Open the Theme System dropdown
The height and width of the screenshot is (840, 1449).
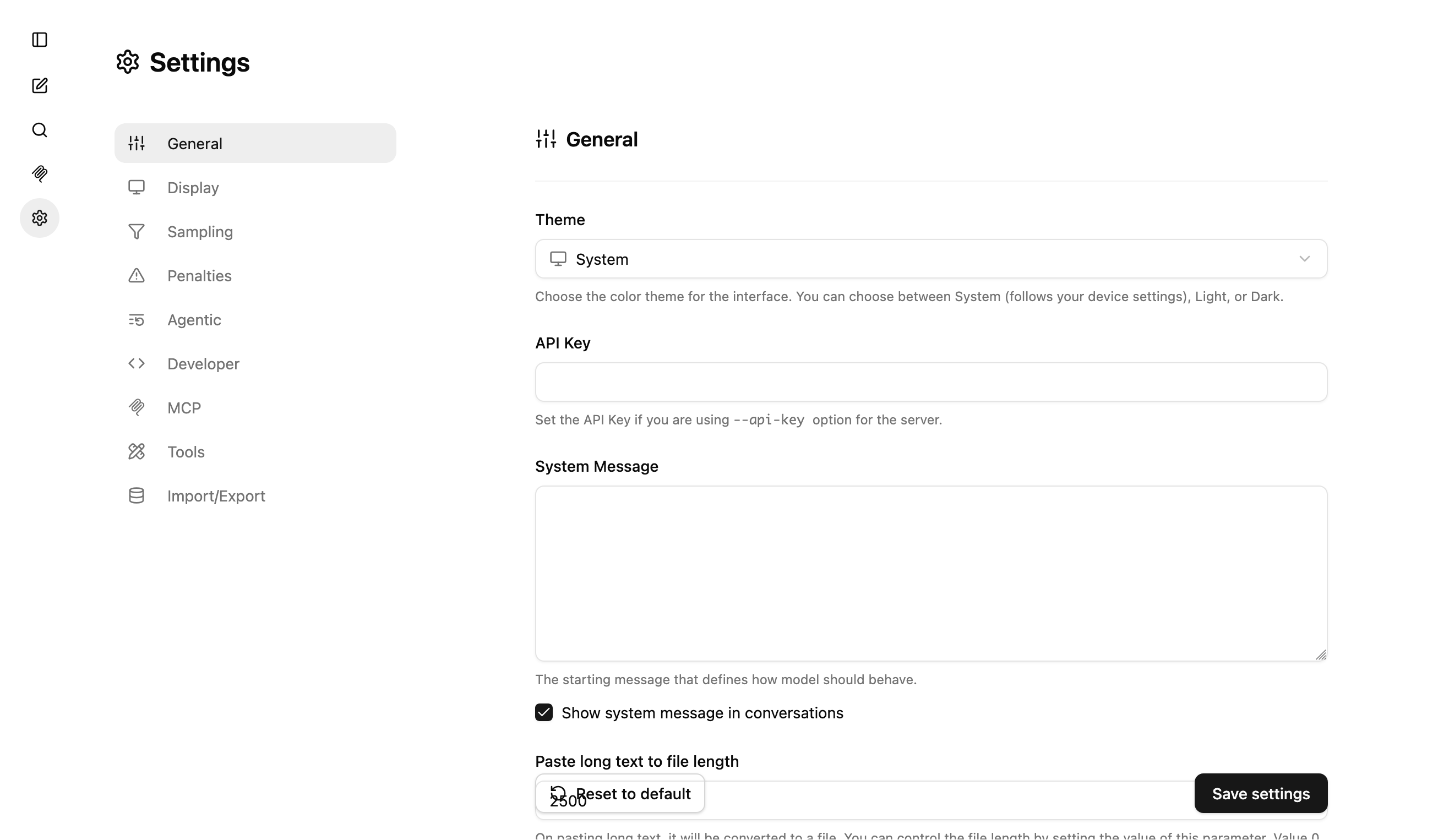click(931, 259)
